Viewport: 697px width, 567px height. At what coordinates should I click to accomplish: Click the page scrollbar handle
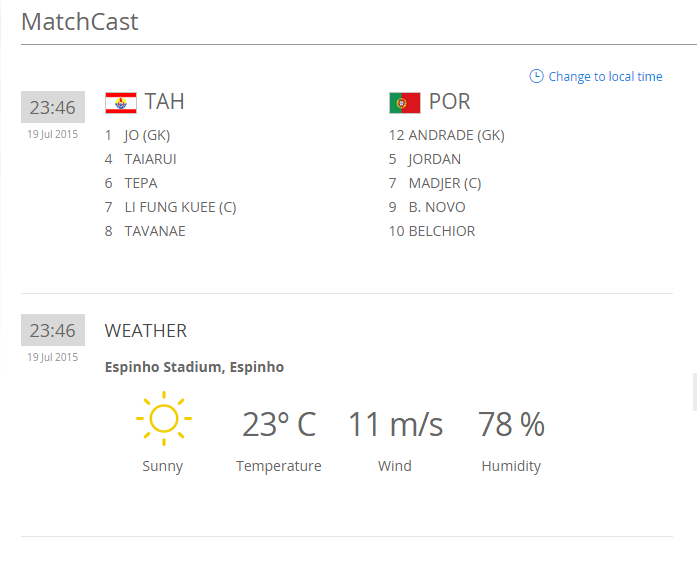[x=694, y=391]
